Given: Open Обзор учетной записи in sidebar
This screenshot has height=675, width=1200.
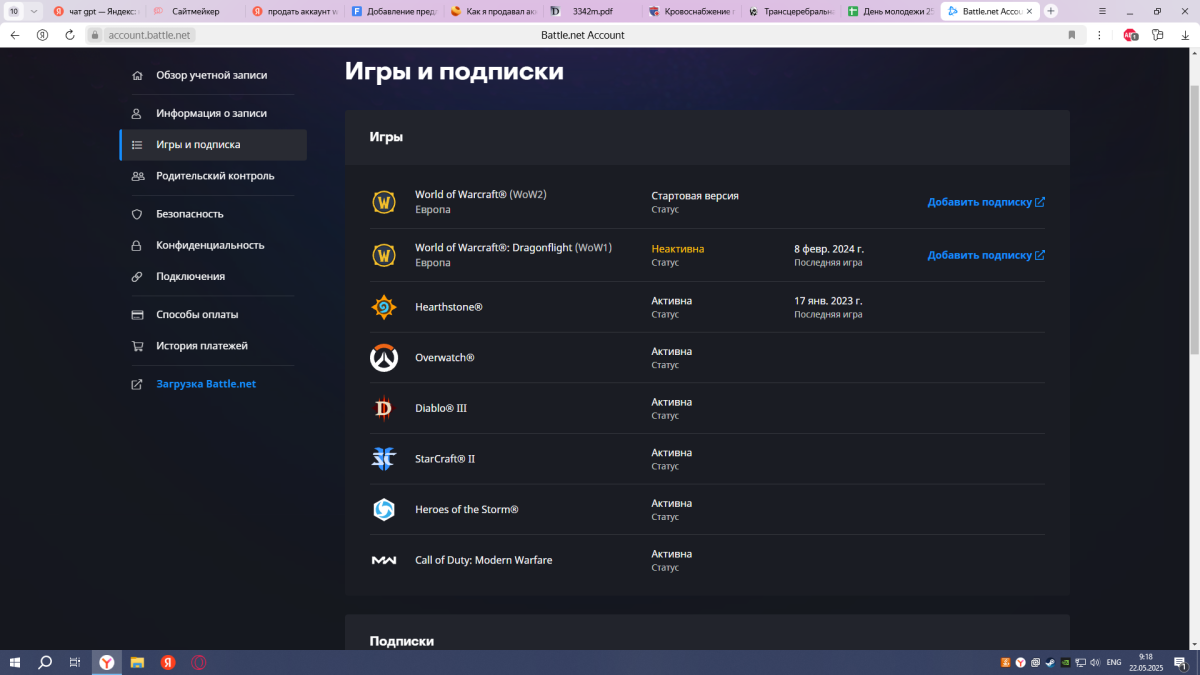Looking at the screenshot, I should 213,75.
